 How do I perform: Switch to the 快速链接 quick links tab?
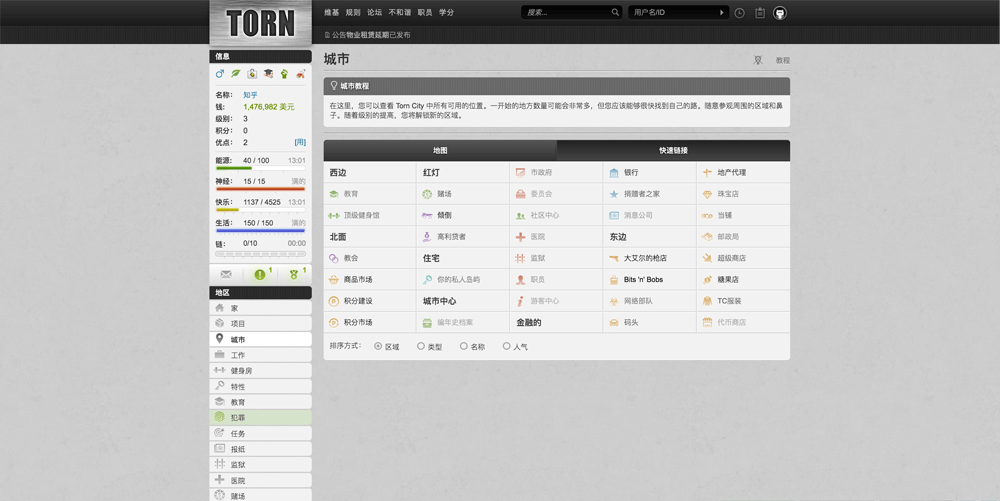click(673, 150)
